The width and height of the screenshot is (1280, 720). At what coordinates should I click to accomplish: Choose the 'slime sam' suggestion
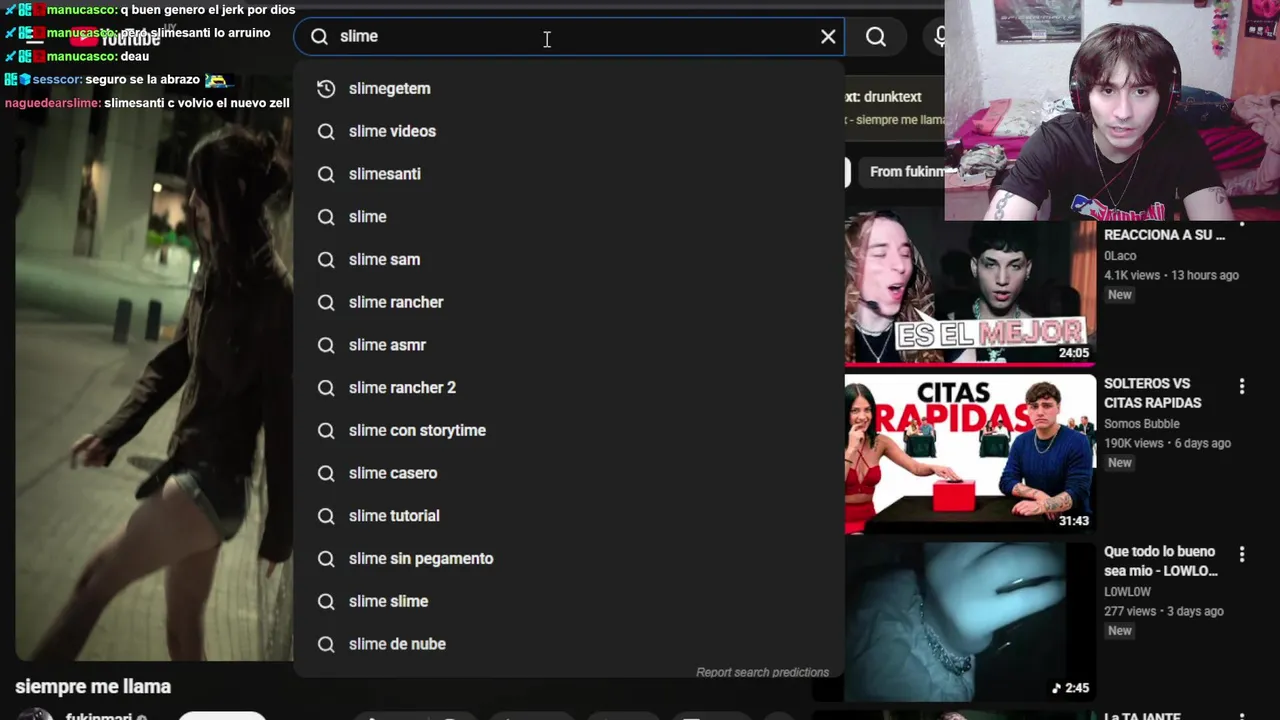click(569, 260)
